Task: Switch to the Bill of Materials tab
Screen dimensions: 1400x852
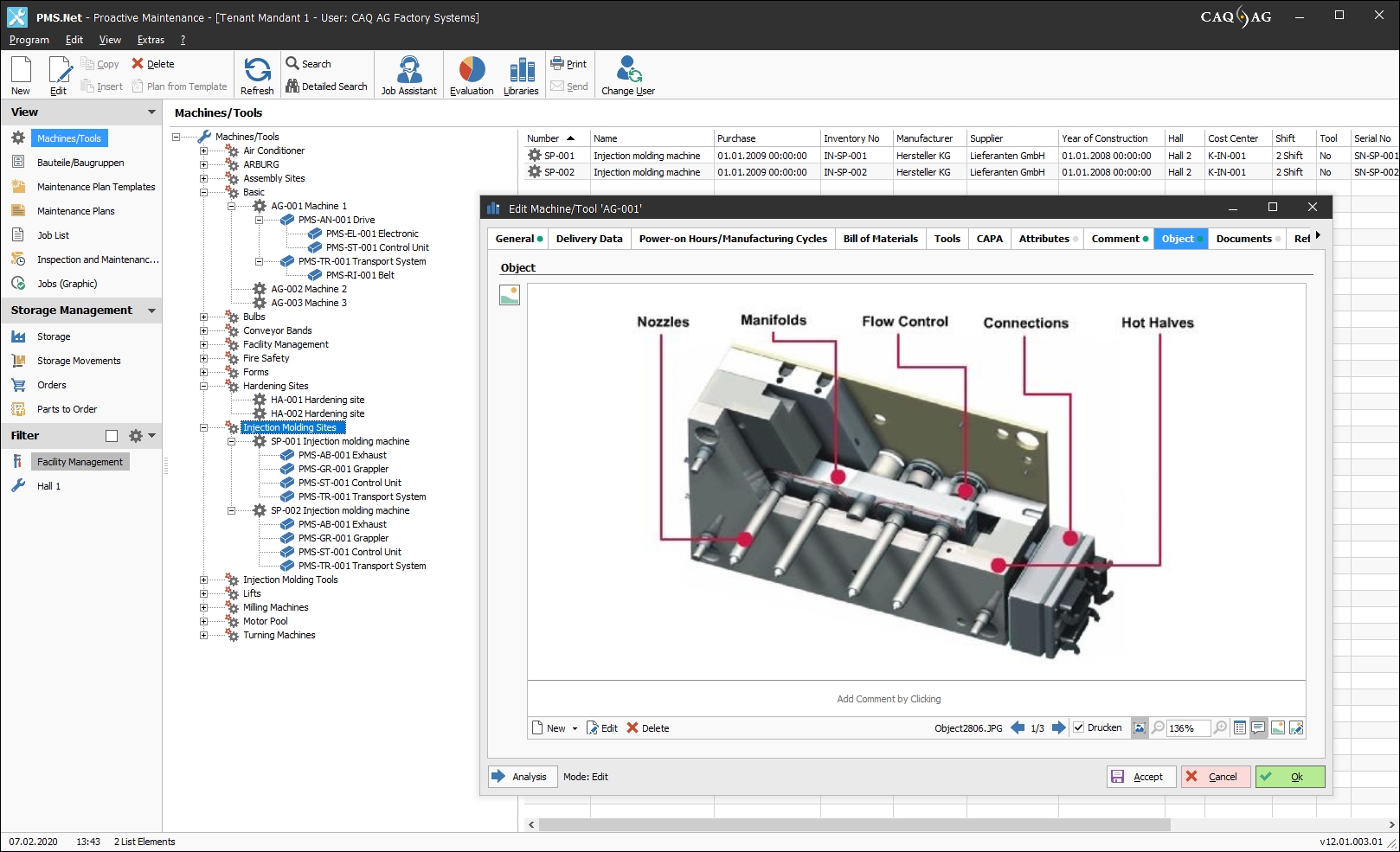Action: point(880,239)
